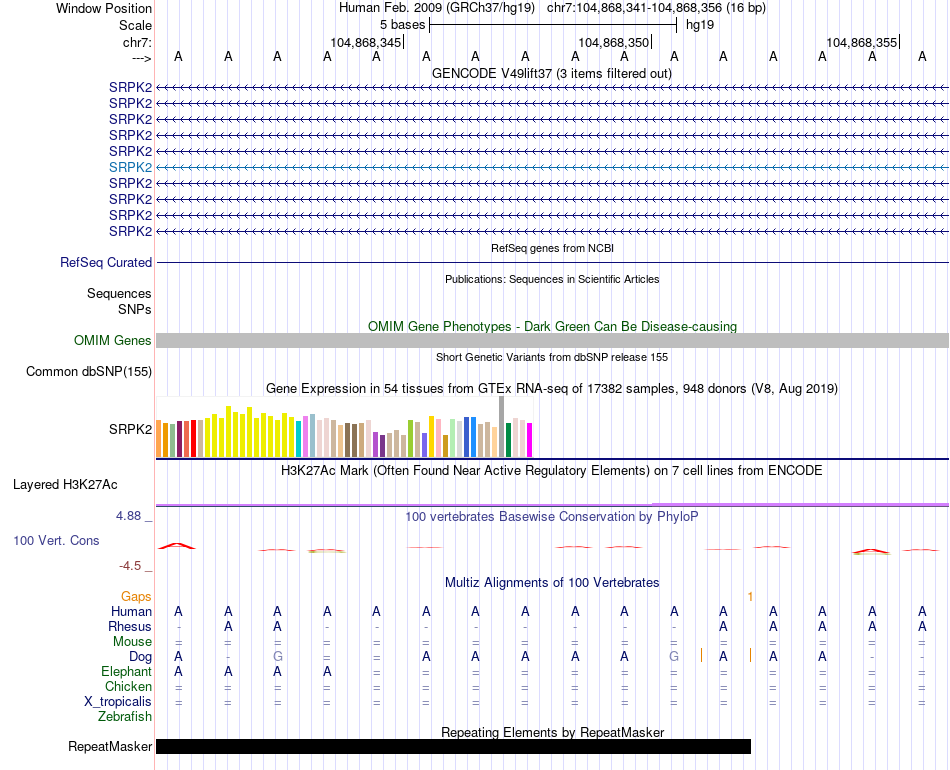The width and height of the screenshot is (950, 770).
Task: Open '100 vertebrates Basewise Conservation by PhyloP' title
Action: click(x=552, y=517)
